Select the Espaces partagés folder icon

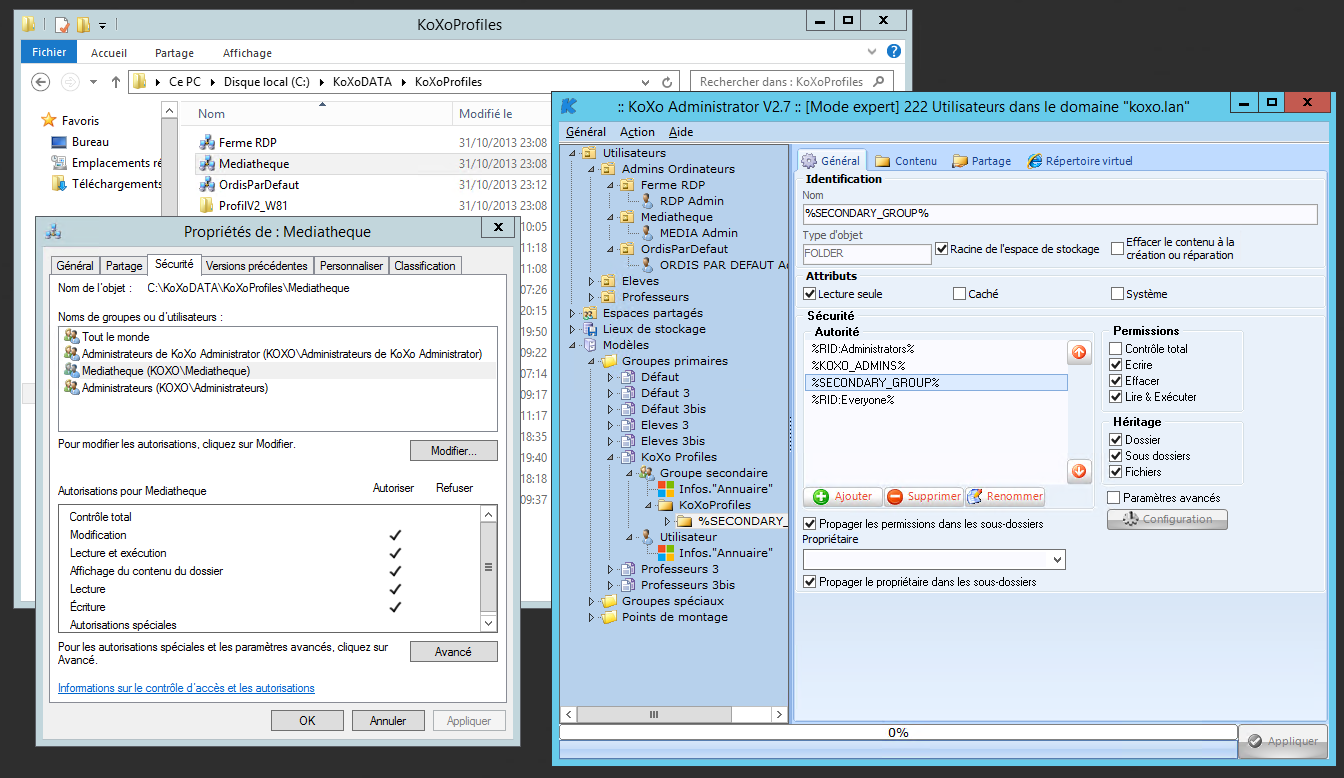[x=591, y=313]
